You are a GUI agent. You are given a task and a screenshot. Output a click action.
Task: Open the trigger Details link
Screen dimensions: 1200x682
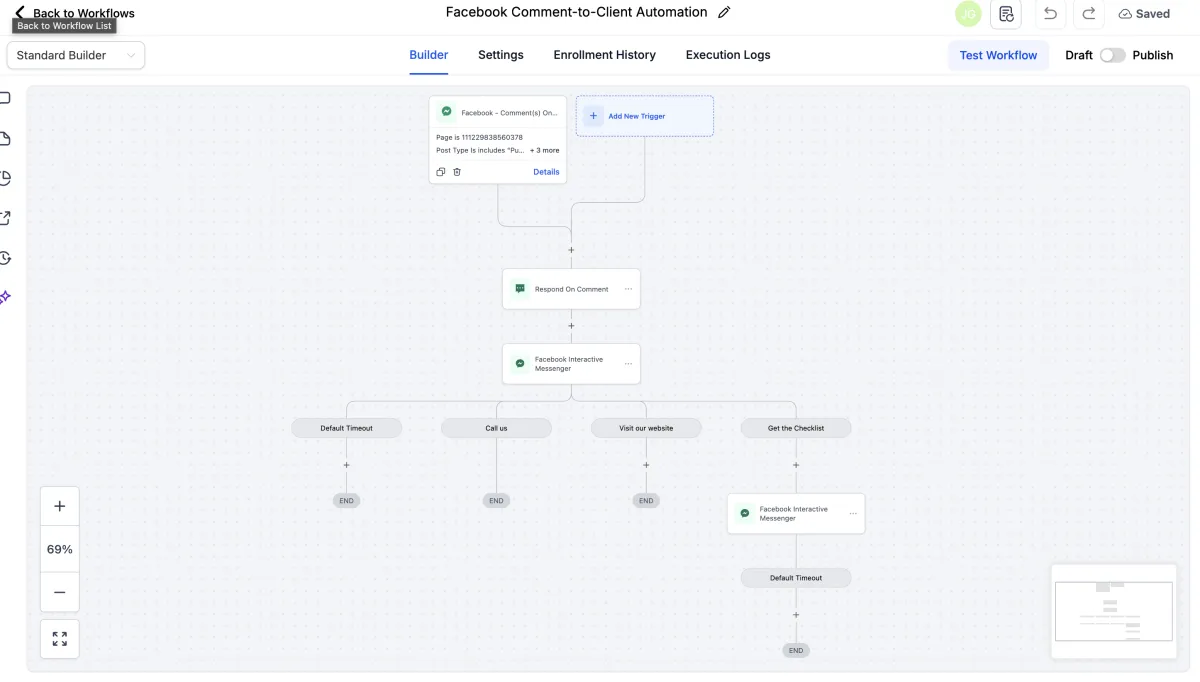click(x=546, y=172)
